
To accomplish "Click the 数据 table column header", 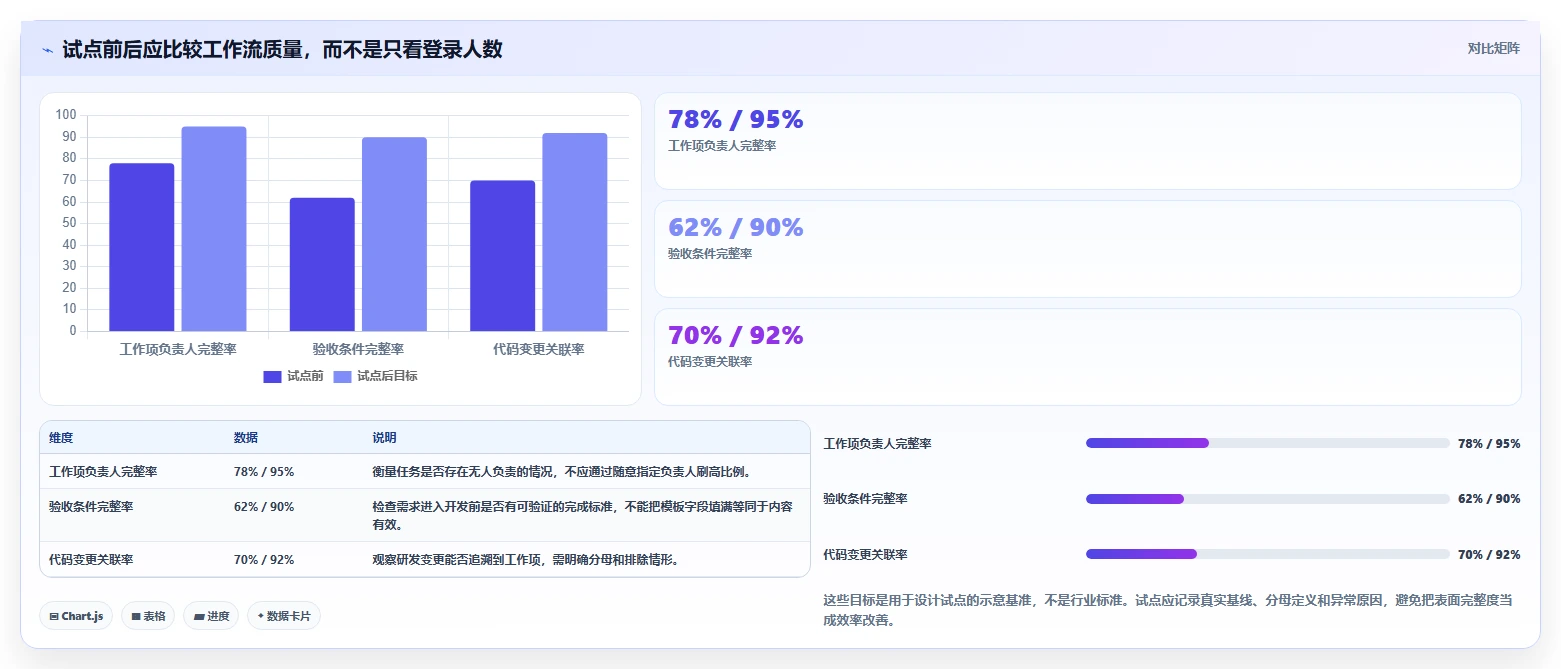I will 246,438.
